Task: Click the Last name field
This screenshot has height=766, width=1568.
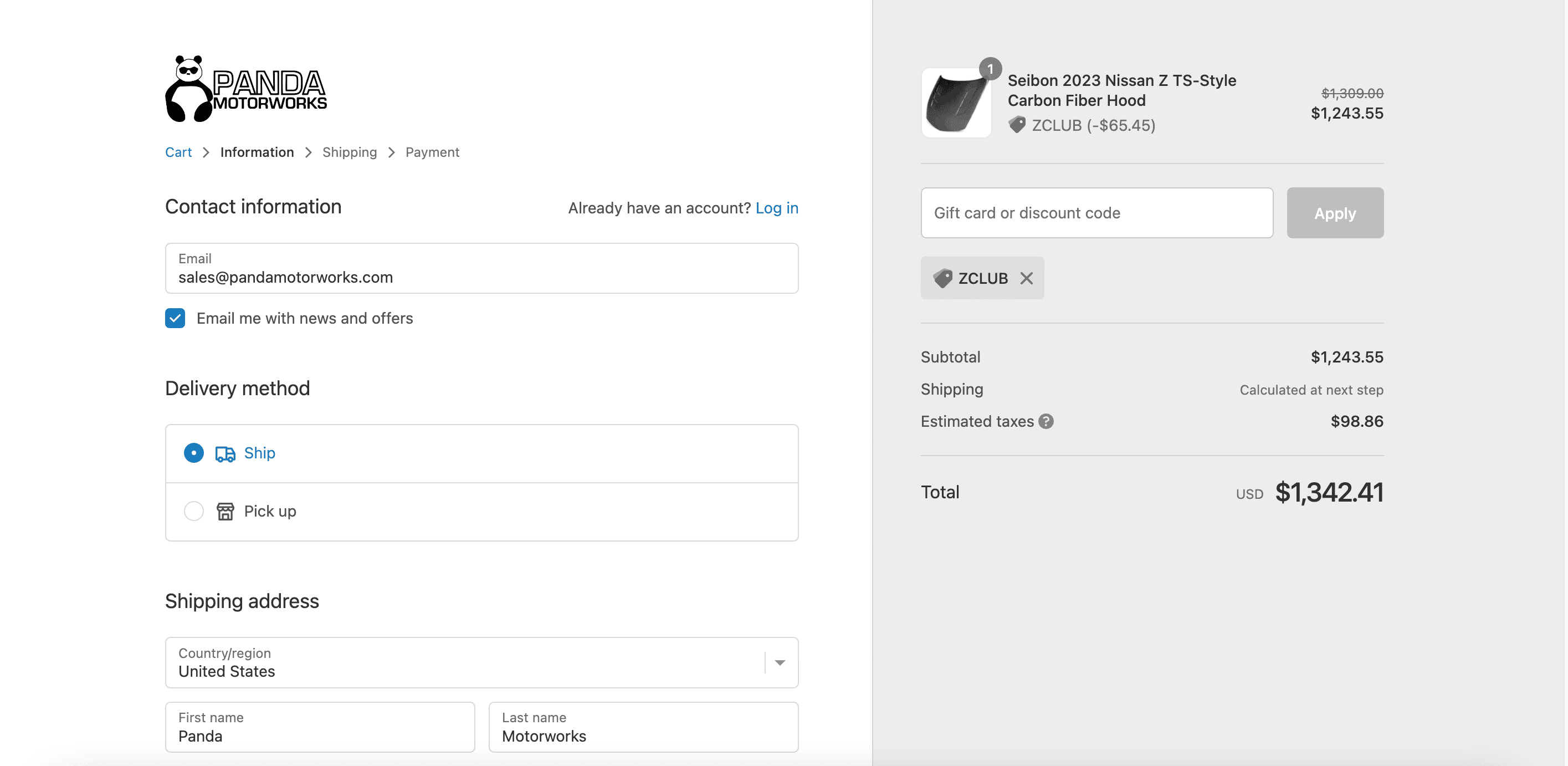Action: tap(643, 727)
